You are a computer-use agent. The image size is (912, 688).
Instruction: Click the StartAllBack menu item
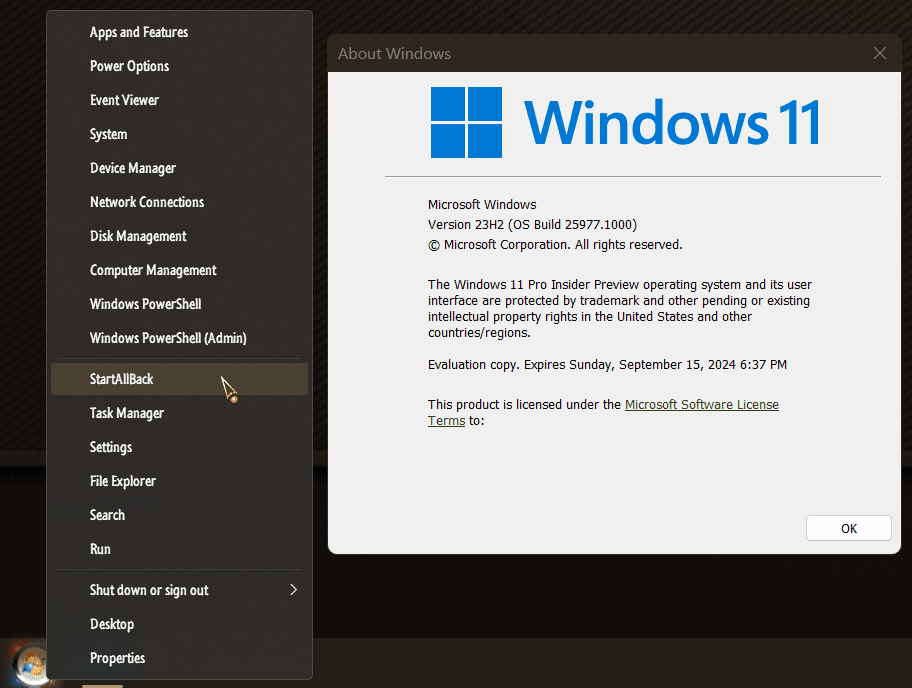pos(179,379)
